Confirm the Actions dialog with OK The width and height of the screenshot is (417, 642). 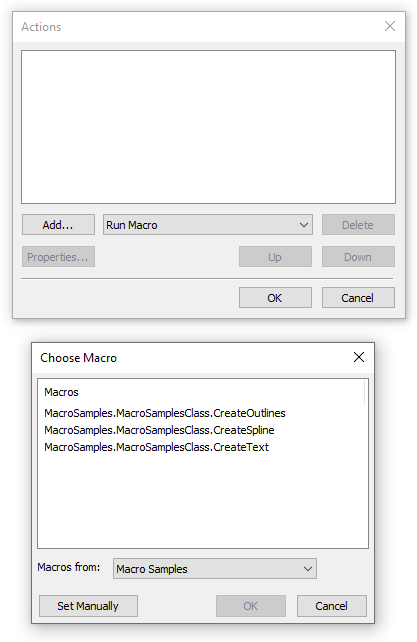(x=275, y=298)
